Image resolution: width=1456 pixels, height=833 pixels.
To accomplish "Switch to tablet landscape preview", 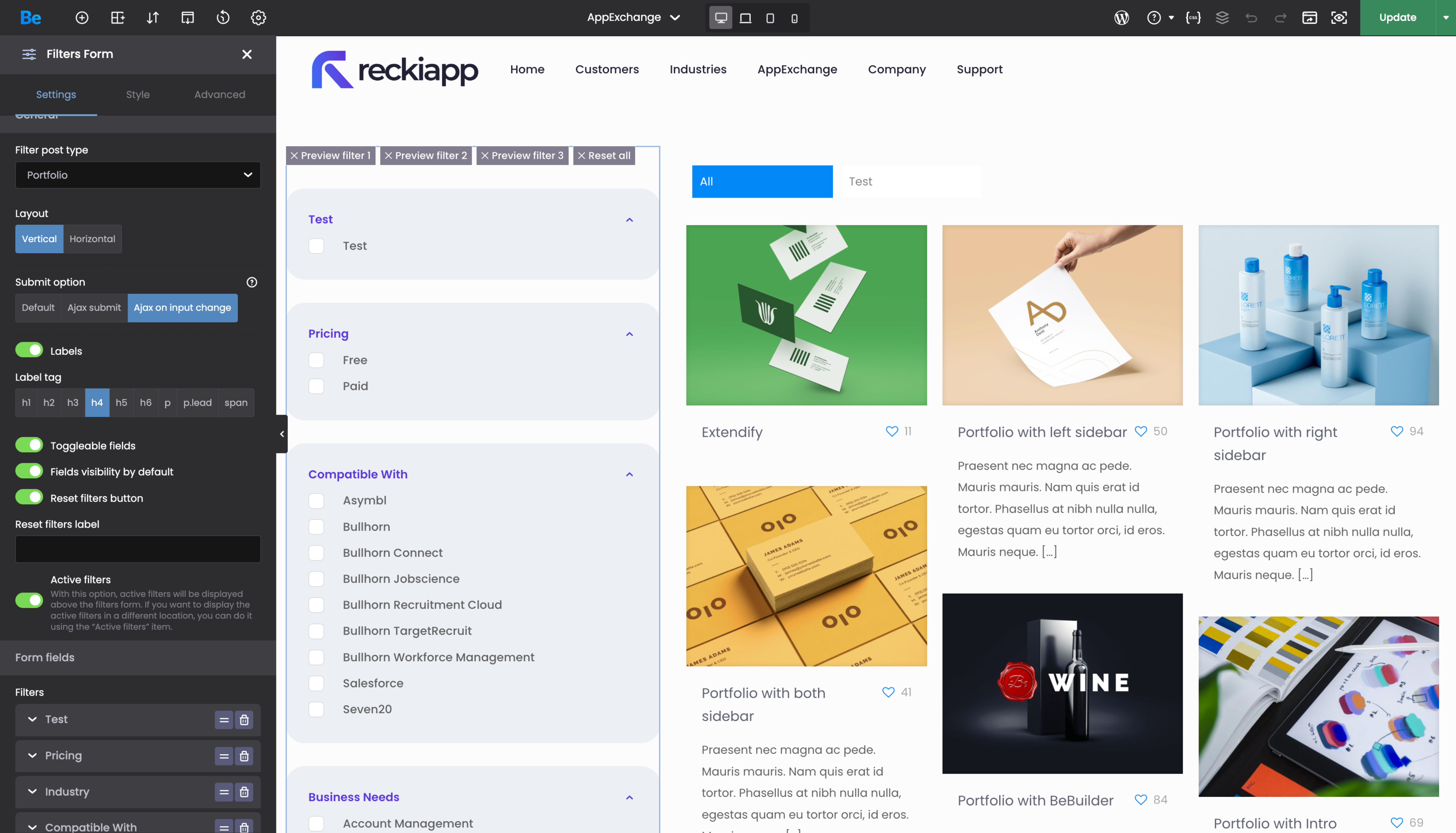I will (745, 18).
